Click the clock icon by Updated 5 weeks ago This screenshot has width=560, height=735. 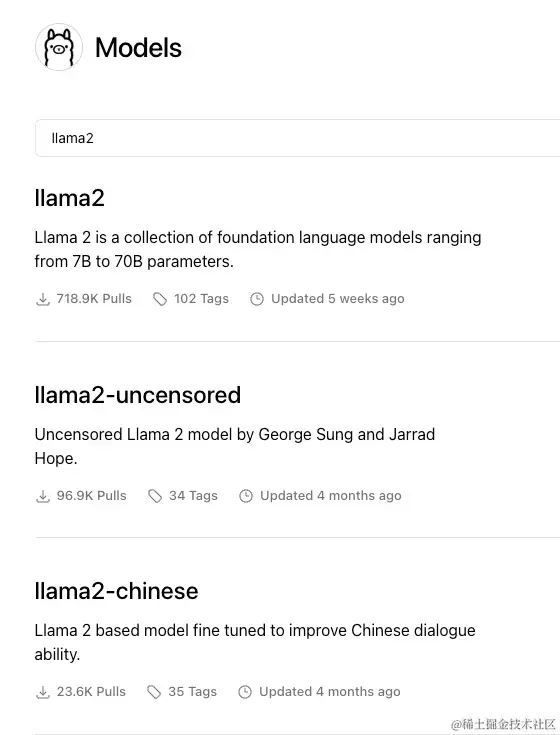[257, 299]
